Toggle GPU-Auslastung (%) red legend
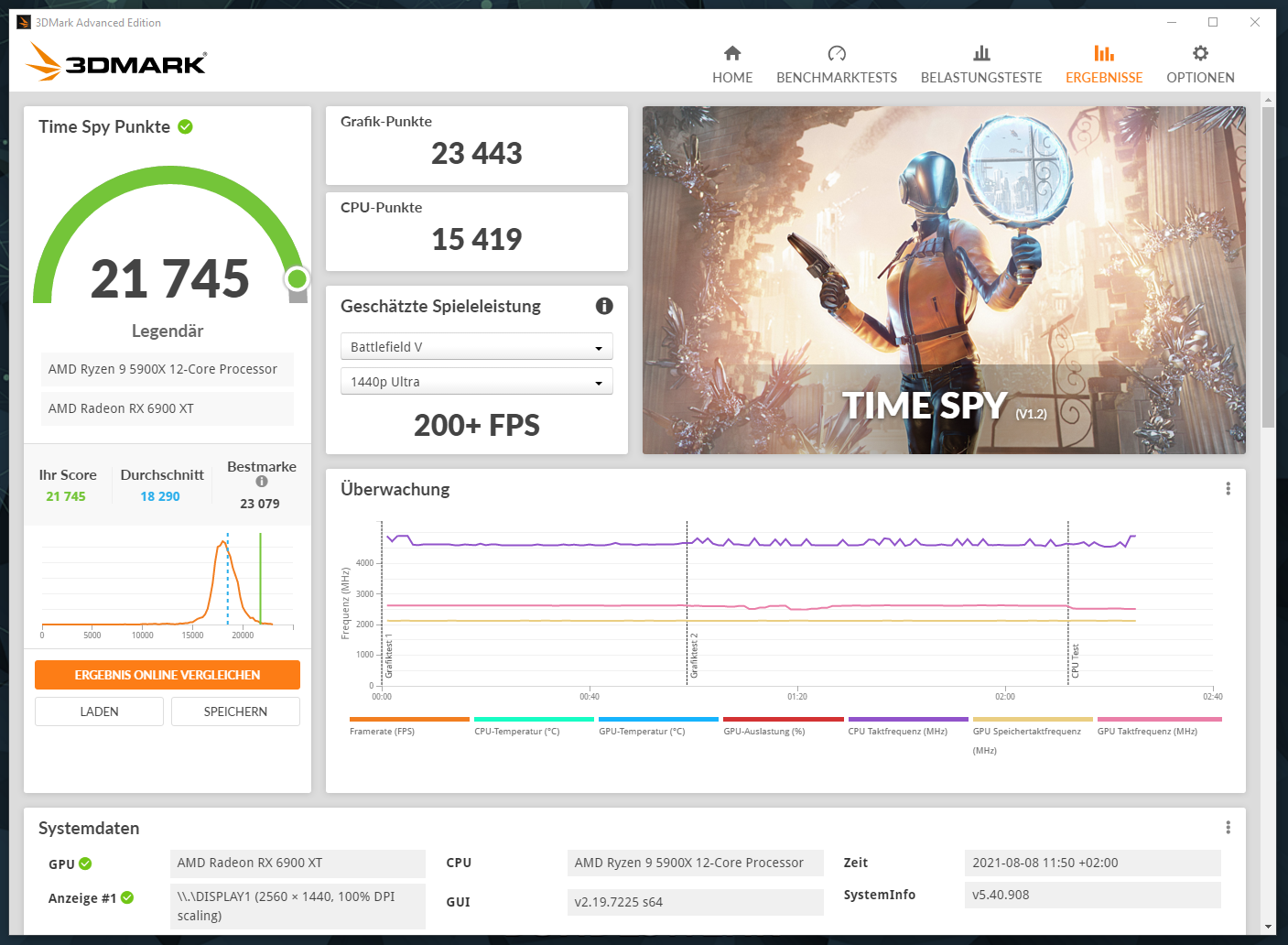The image size is (1288, 945). click(x=783, y=720)
